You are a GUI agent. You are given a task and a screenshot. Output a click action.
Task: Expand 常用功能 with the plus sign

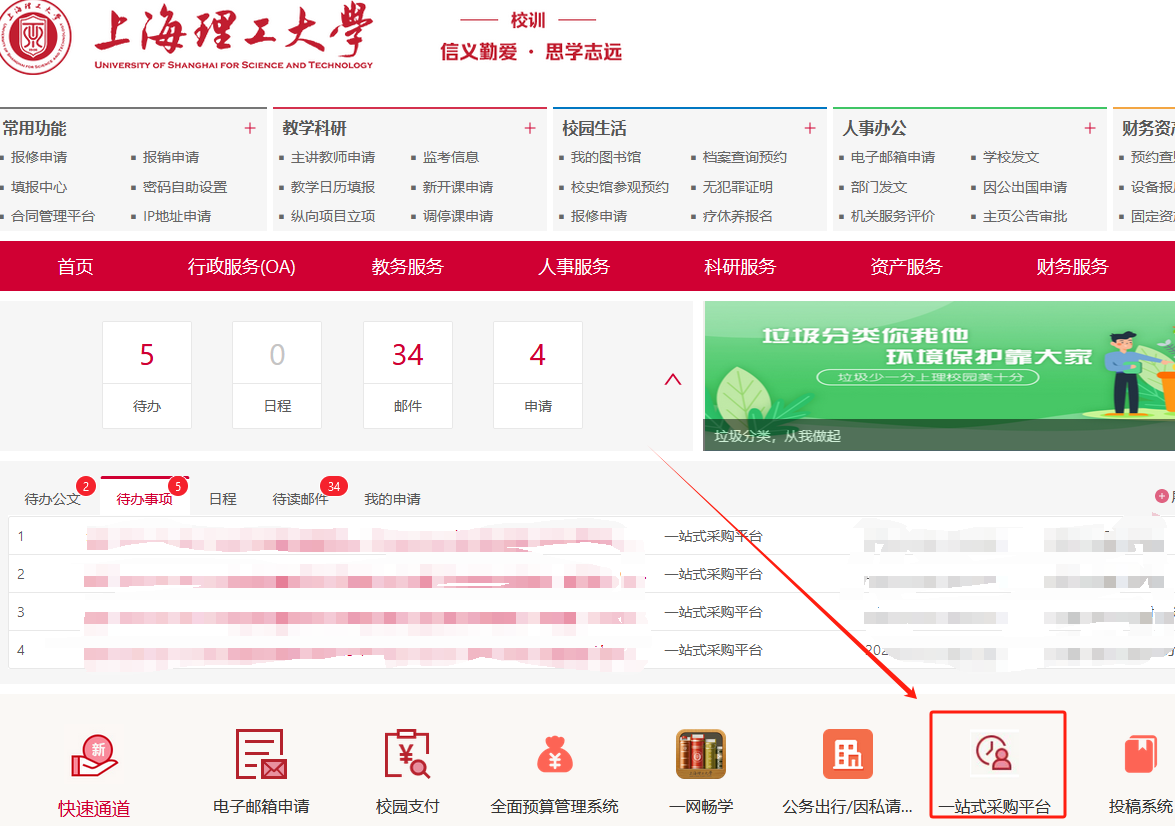[x=250, y=128]
